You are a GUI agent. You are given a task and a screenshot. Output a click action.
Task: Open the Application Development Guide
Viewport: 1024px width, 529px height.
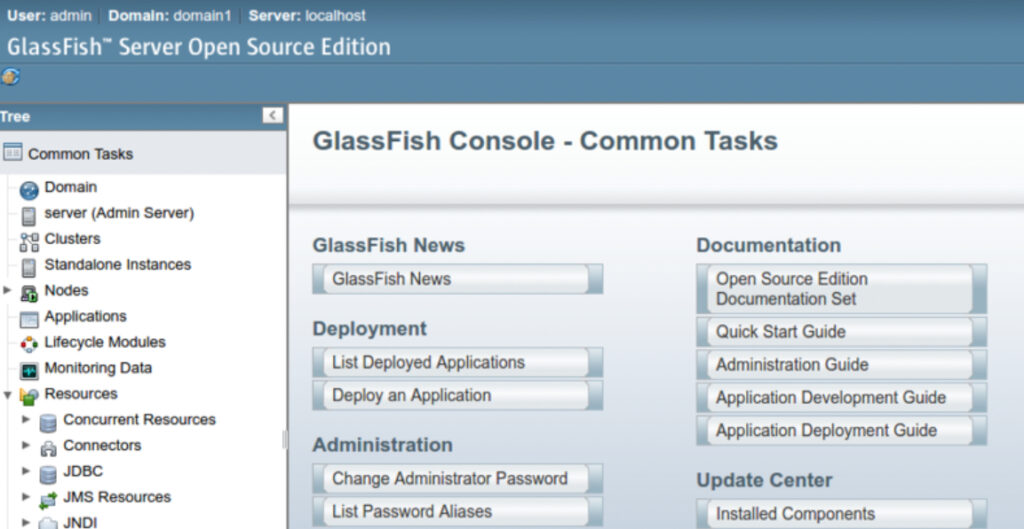coord(842,398)
